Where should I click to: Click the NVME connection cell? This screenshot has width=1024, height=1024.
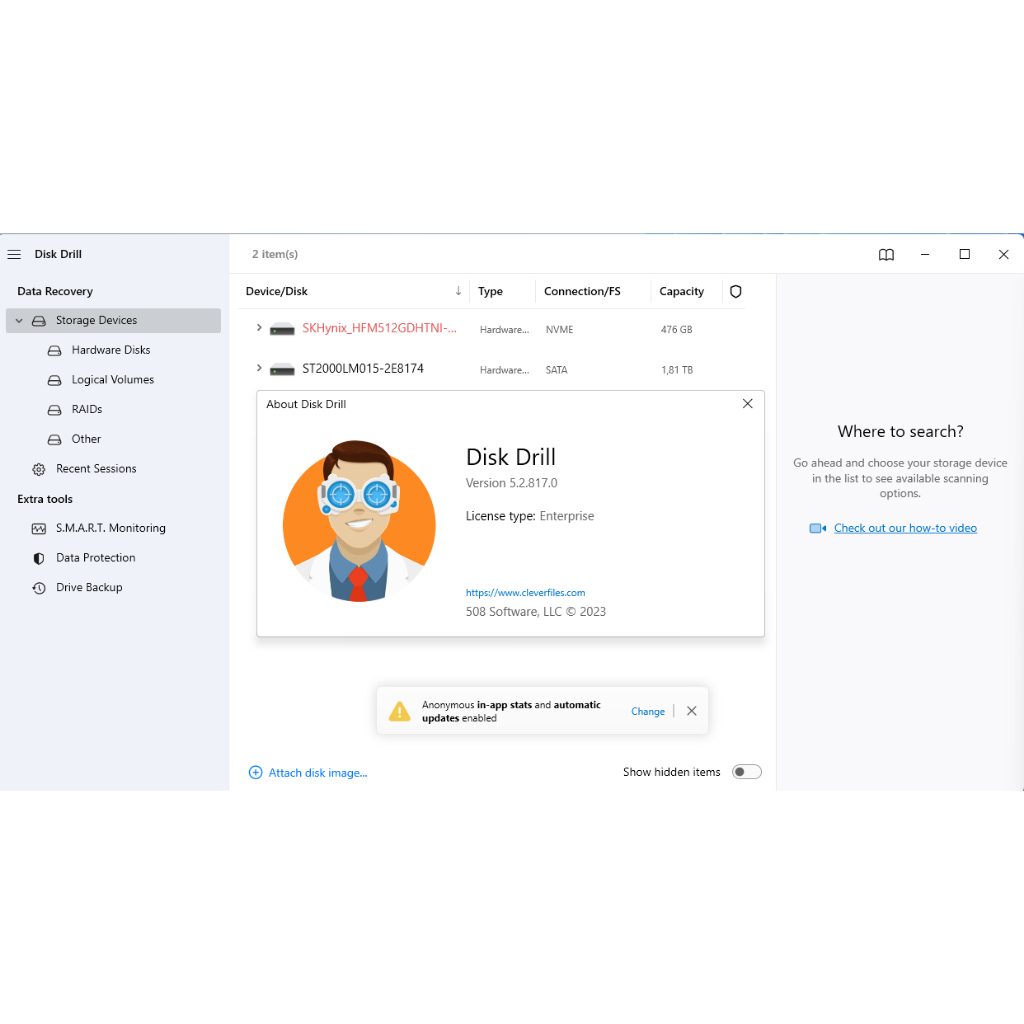coord(560,330)
